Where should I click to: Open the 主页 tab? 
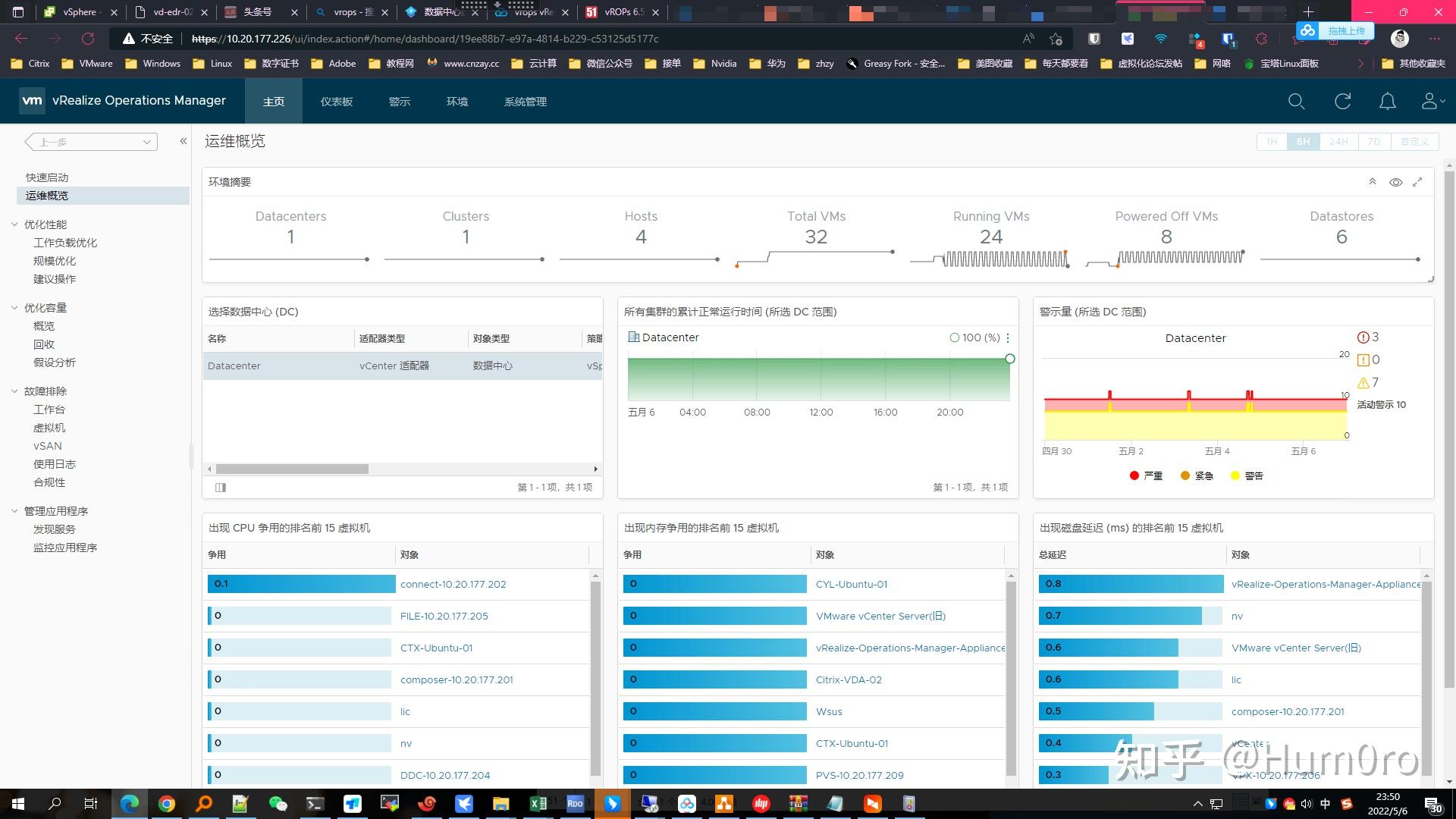tap(274, 101)
